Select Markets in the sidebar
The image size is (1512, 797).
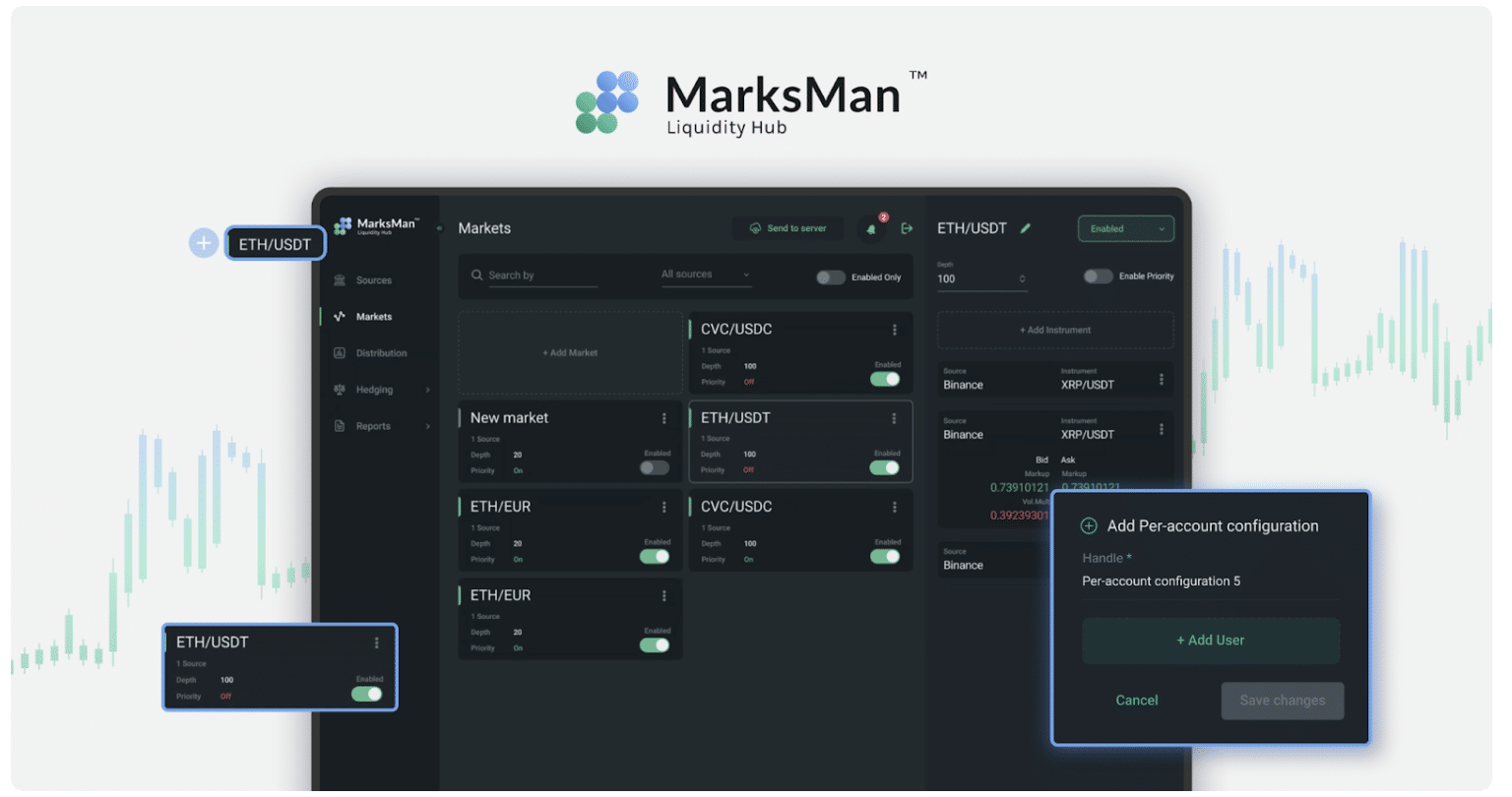point(374,317)
